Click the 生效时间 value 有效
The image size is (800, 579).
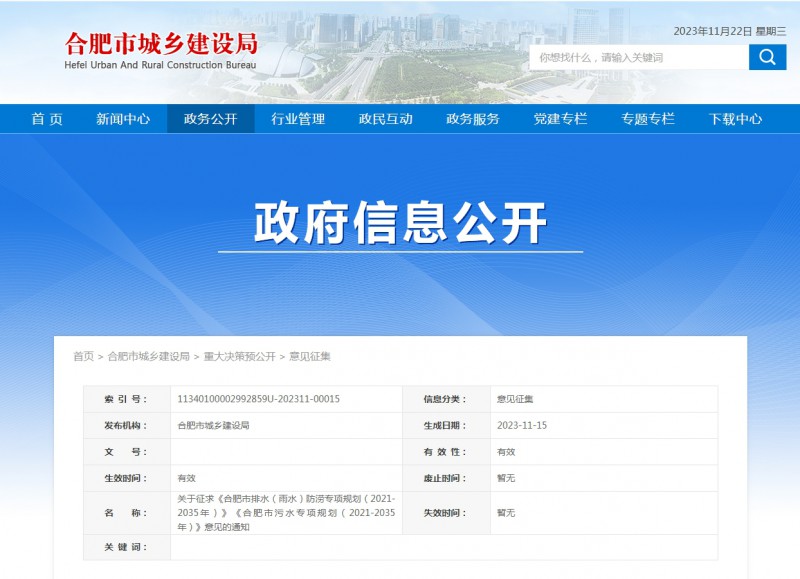[186, 478]
